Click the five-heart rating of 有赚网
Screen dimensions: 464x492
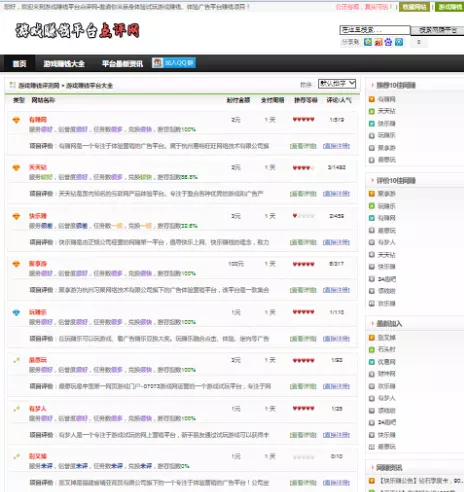pyautogui.click(x=303, y=120)
